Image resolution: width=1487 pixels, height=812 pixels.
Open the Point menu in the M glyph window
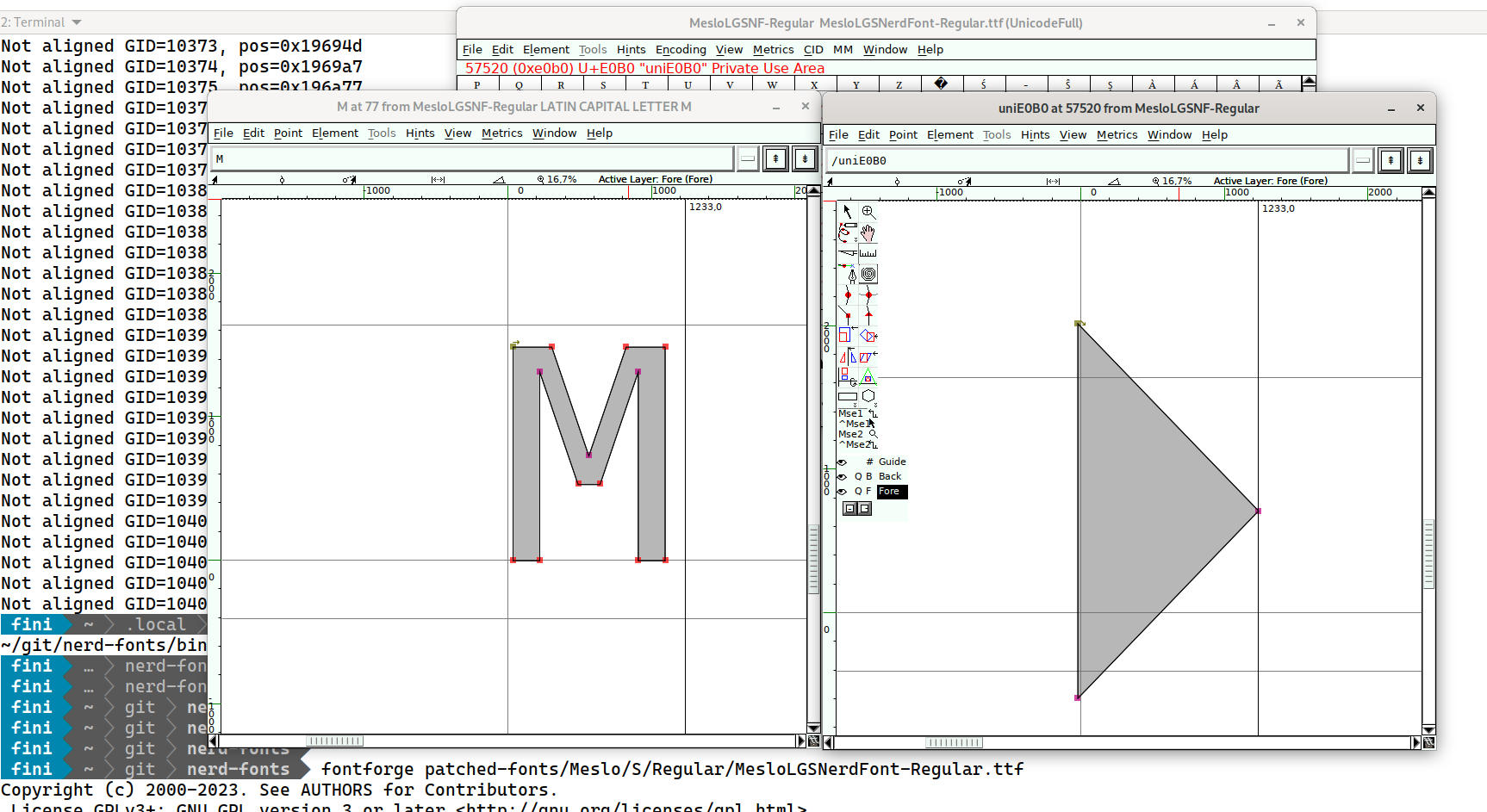click(288, 133)
